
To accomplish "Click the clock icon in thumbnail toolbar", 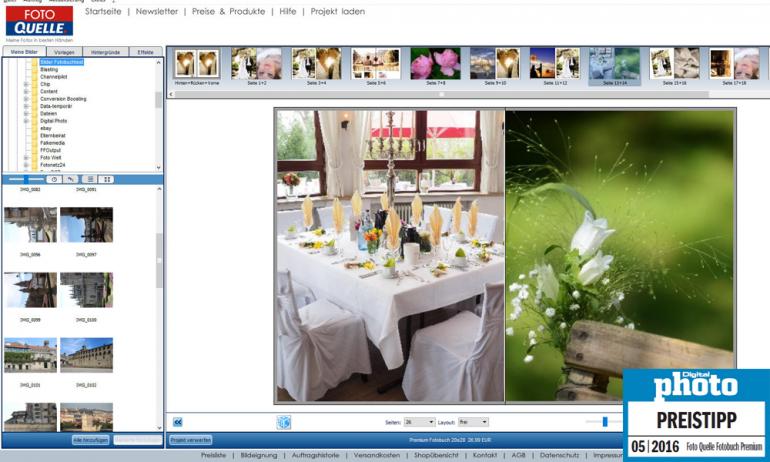I will coord(54,179).
